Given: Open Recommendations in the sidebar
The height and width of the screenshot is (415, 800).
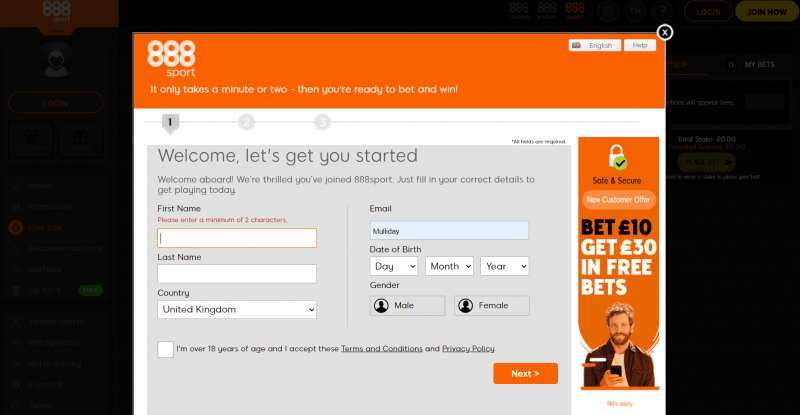Looking at the screenshot, I should point(65,248).
